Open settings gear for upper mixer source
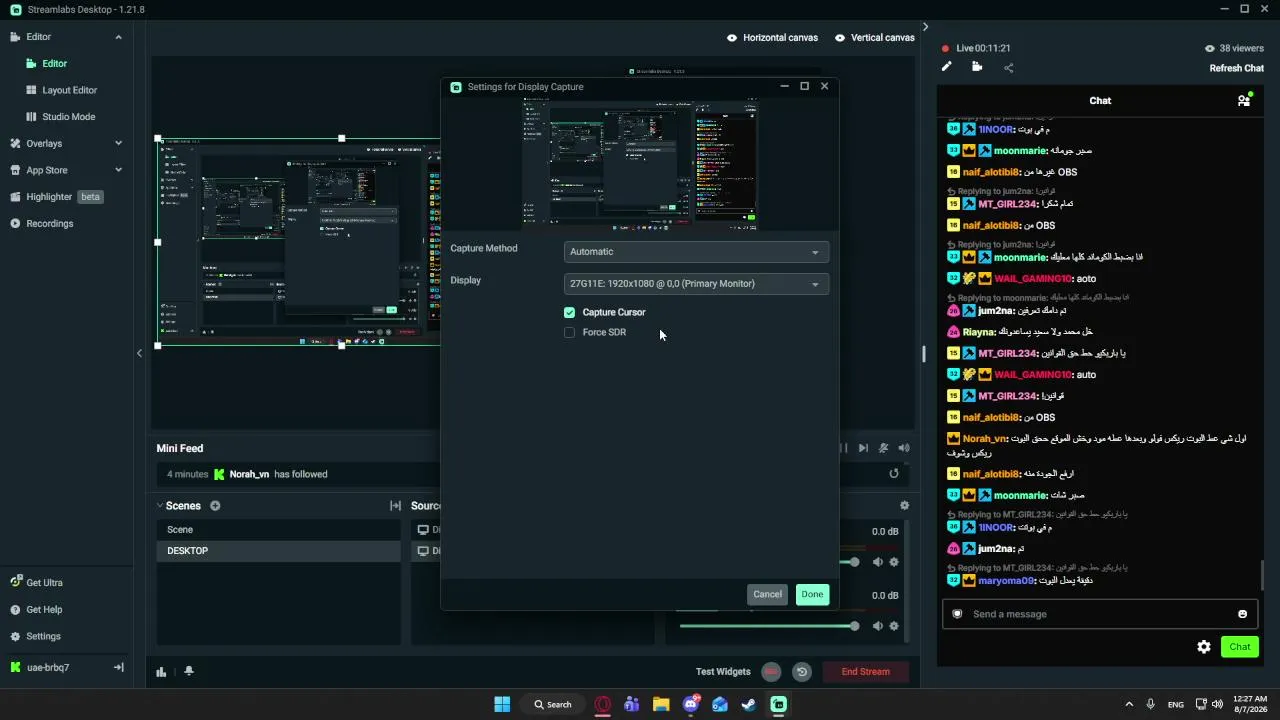 click(x=894, y=562)
